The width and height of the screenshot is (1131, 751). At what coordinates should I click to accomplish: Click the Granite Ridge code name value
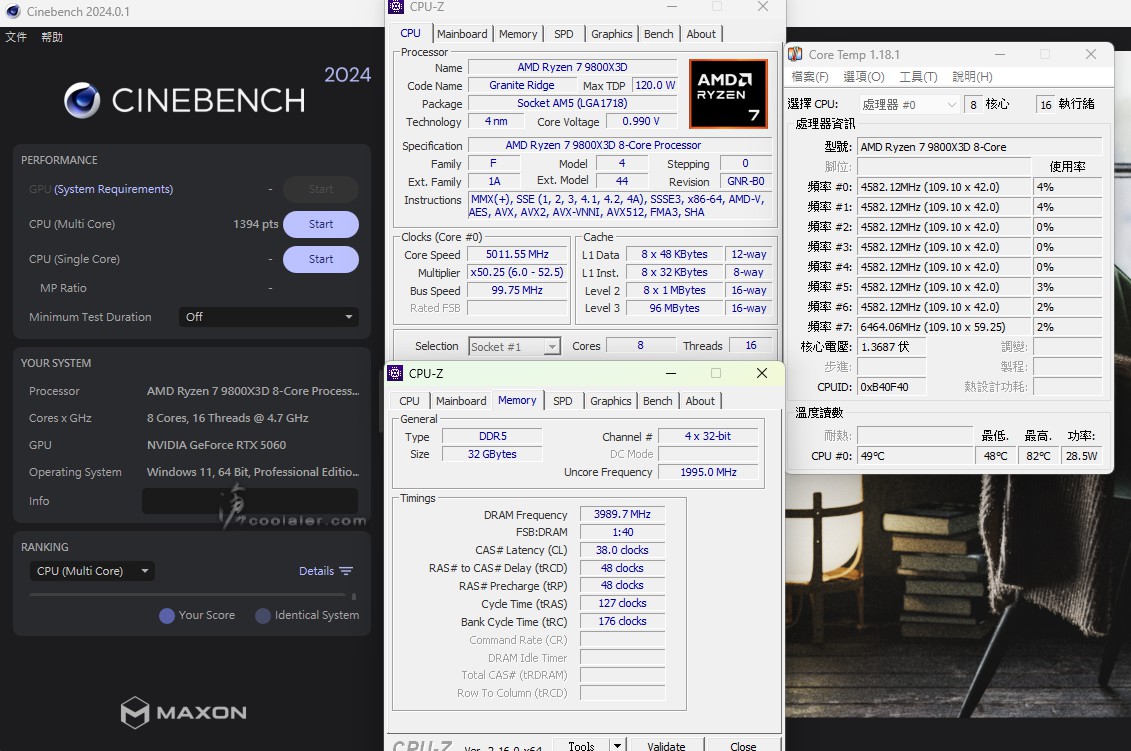(x=522, y=85)
